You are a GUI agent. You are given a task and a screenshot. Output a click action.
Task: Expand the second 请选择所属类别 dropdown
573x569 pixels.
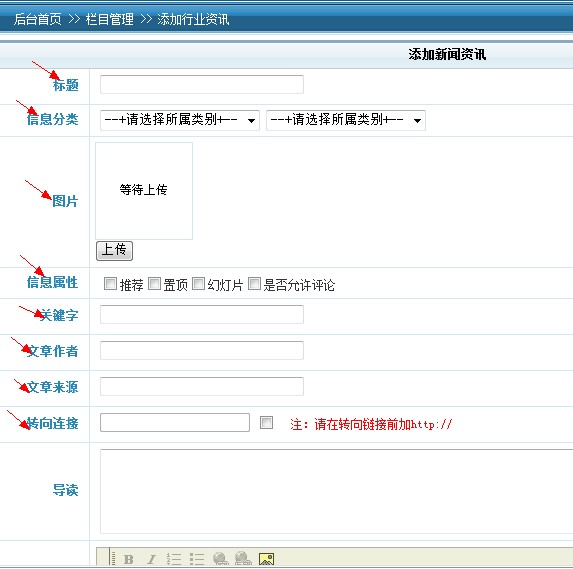(x=346, y=120)
